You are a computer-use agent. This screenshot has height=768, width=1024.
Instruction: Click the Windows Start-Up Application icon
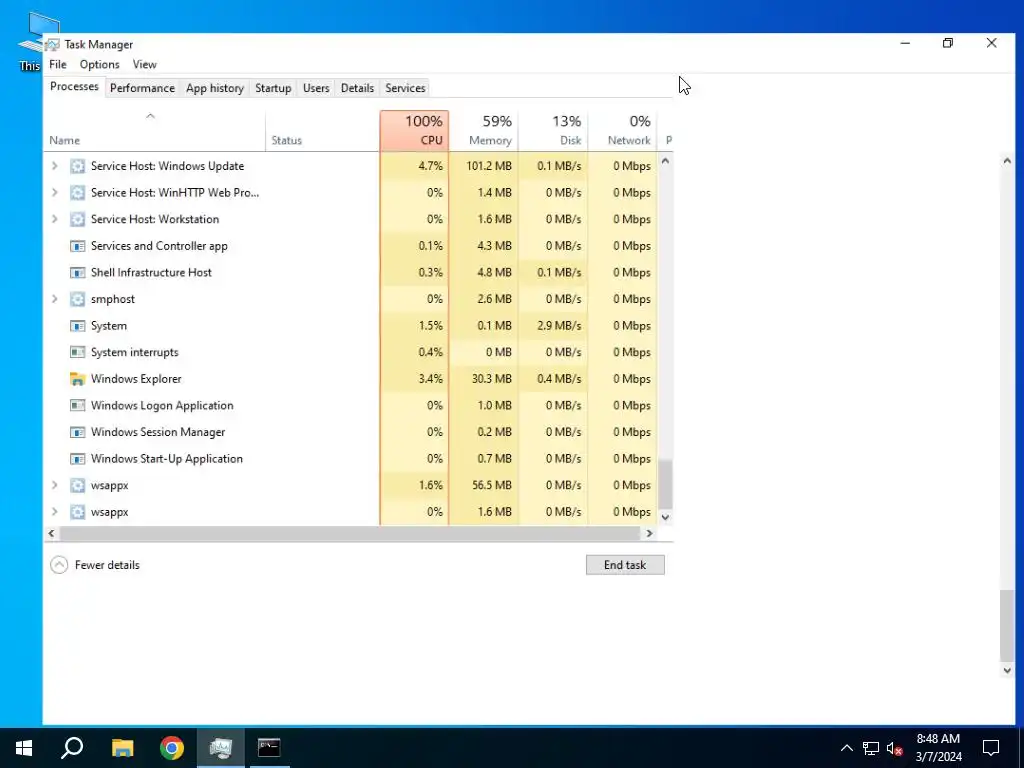click(77, 458)
